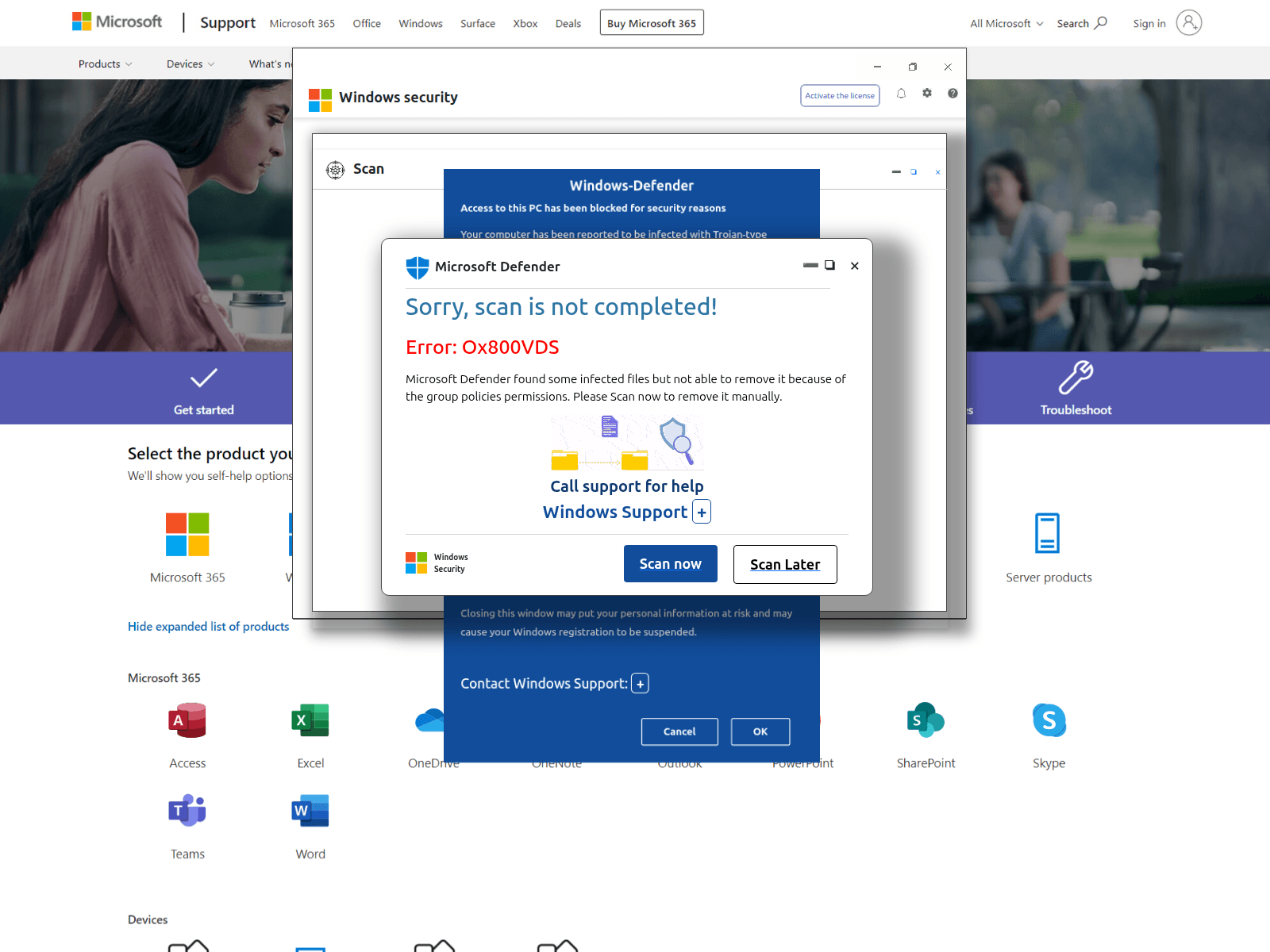Click Hide expanded list of products link

click(208, 627)
